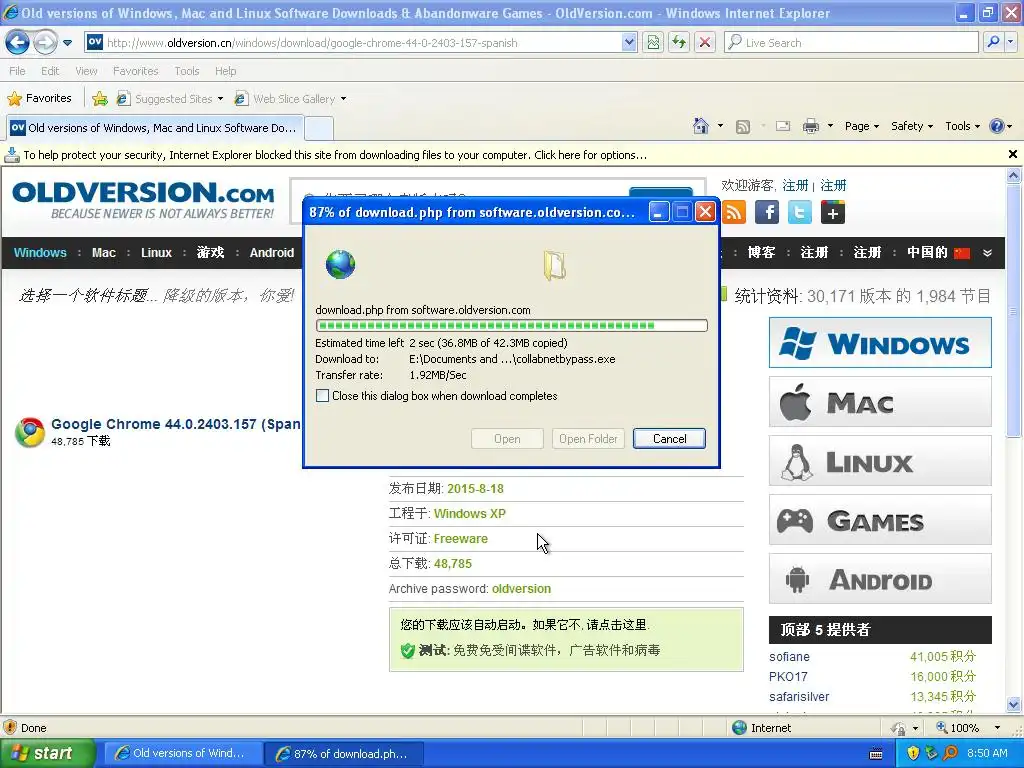1024x768 pixels.
Task: Expand the address bar history dropdown
Action: click(x=629, y=42)
